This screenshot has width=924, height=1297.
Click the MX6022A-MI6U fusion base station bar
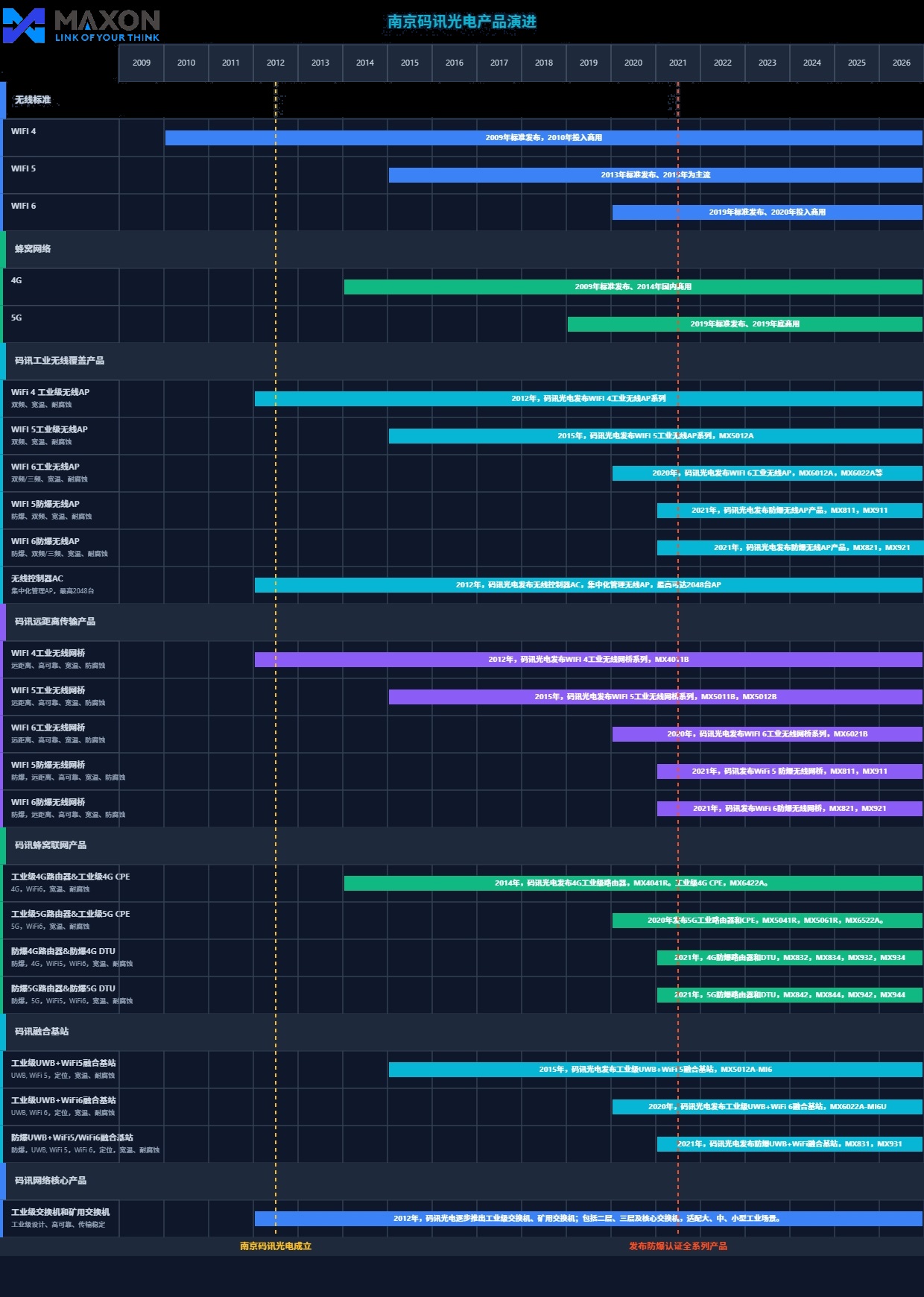coord(767,1107)
